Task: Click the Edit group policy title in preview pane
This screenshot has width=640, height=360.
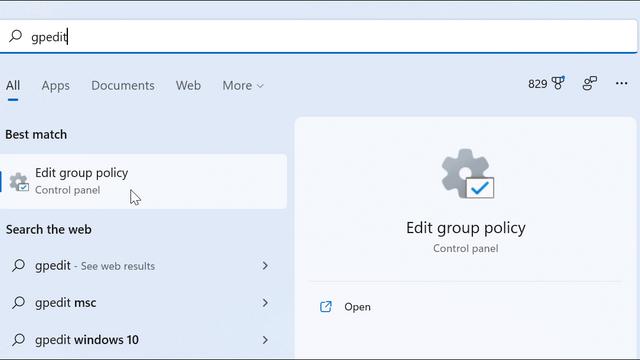Action: (x=466, y=228)
